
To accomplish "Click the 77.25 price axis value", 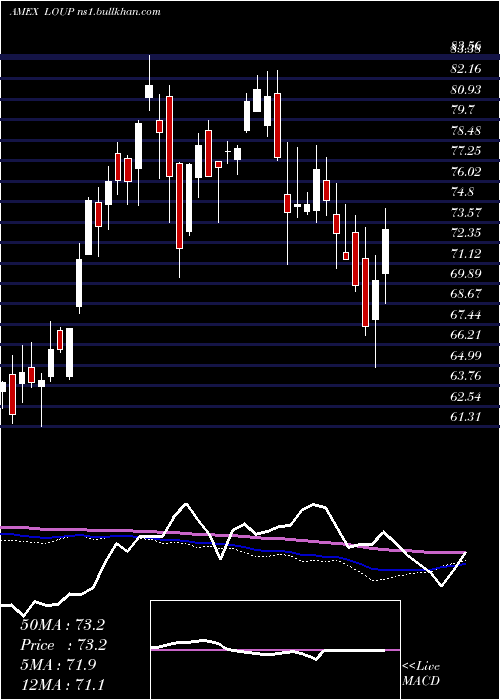I will click(x=467, y=150).
